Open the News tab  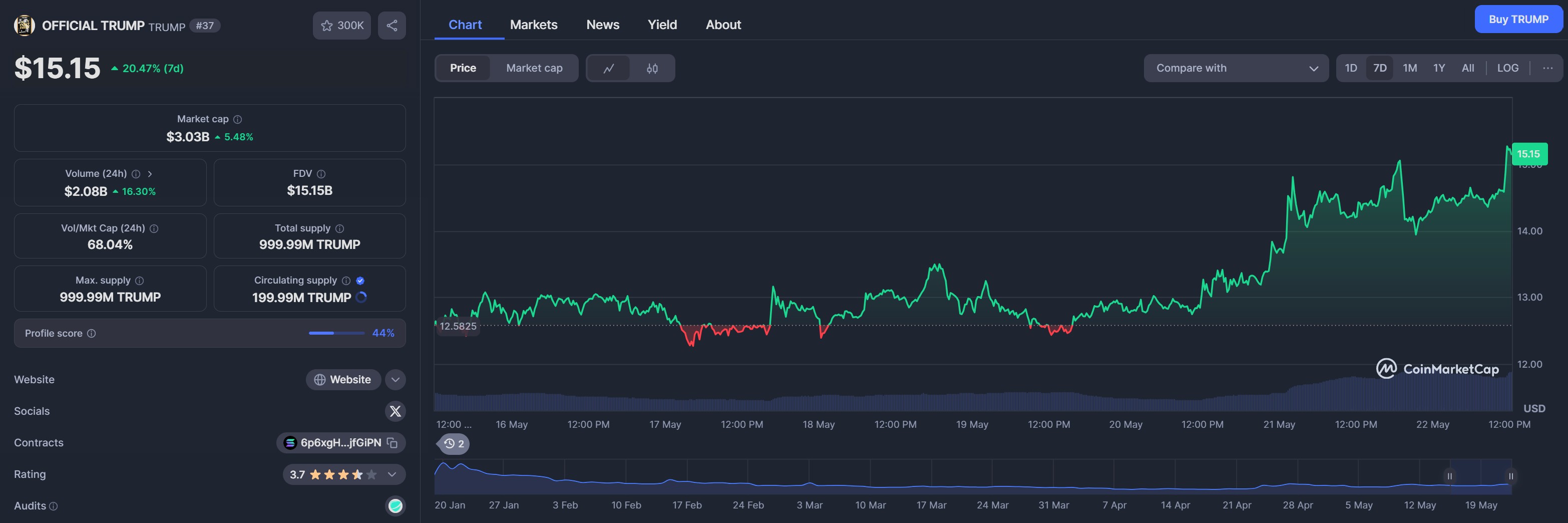coord(603,25)
